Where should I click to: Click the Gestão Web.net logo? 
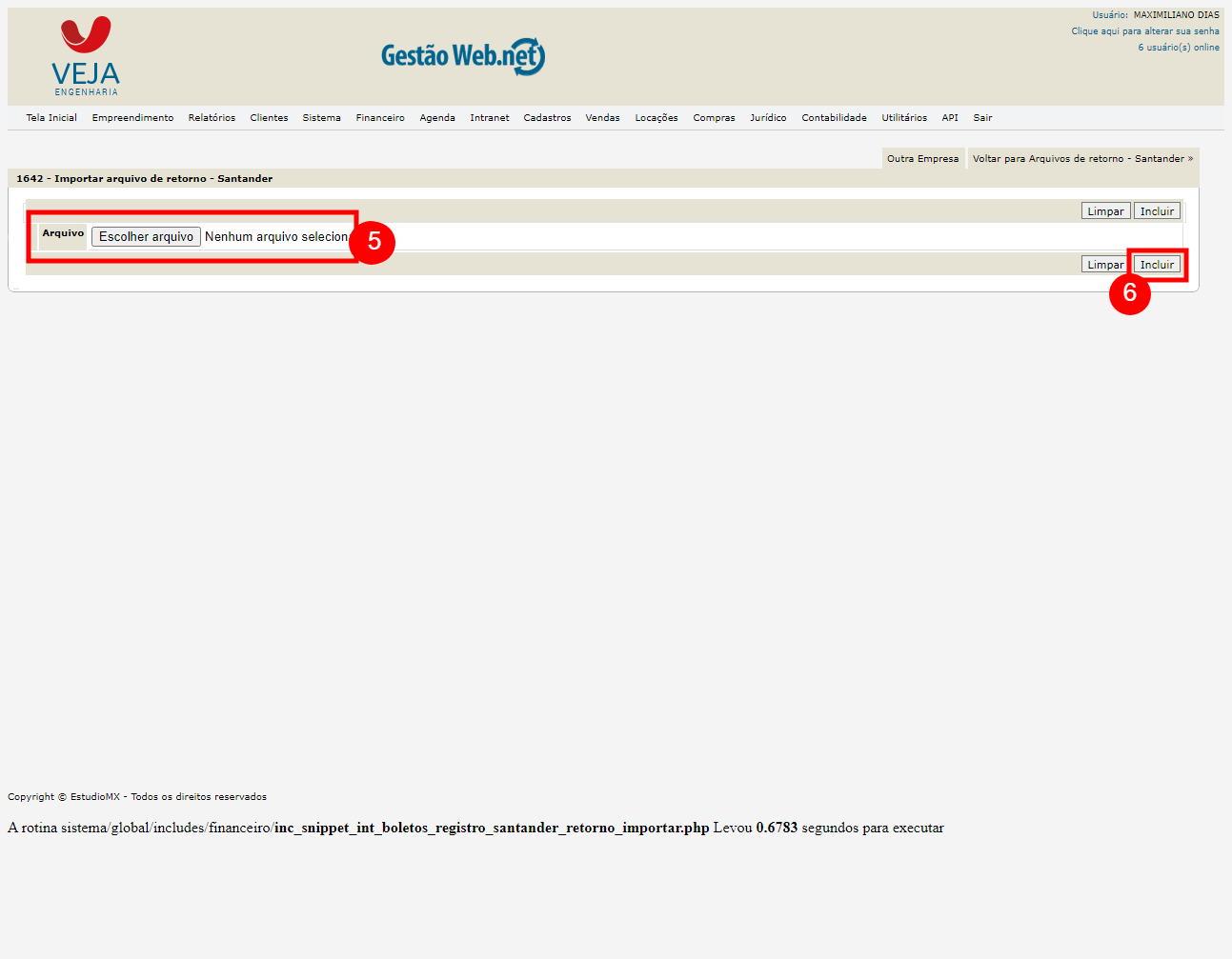pyautogui.click(x=463, y=56)
